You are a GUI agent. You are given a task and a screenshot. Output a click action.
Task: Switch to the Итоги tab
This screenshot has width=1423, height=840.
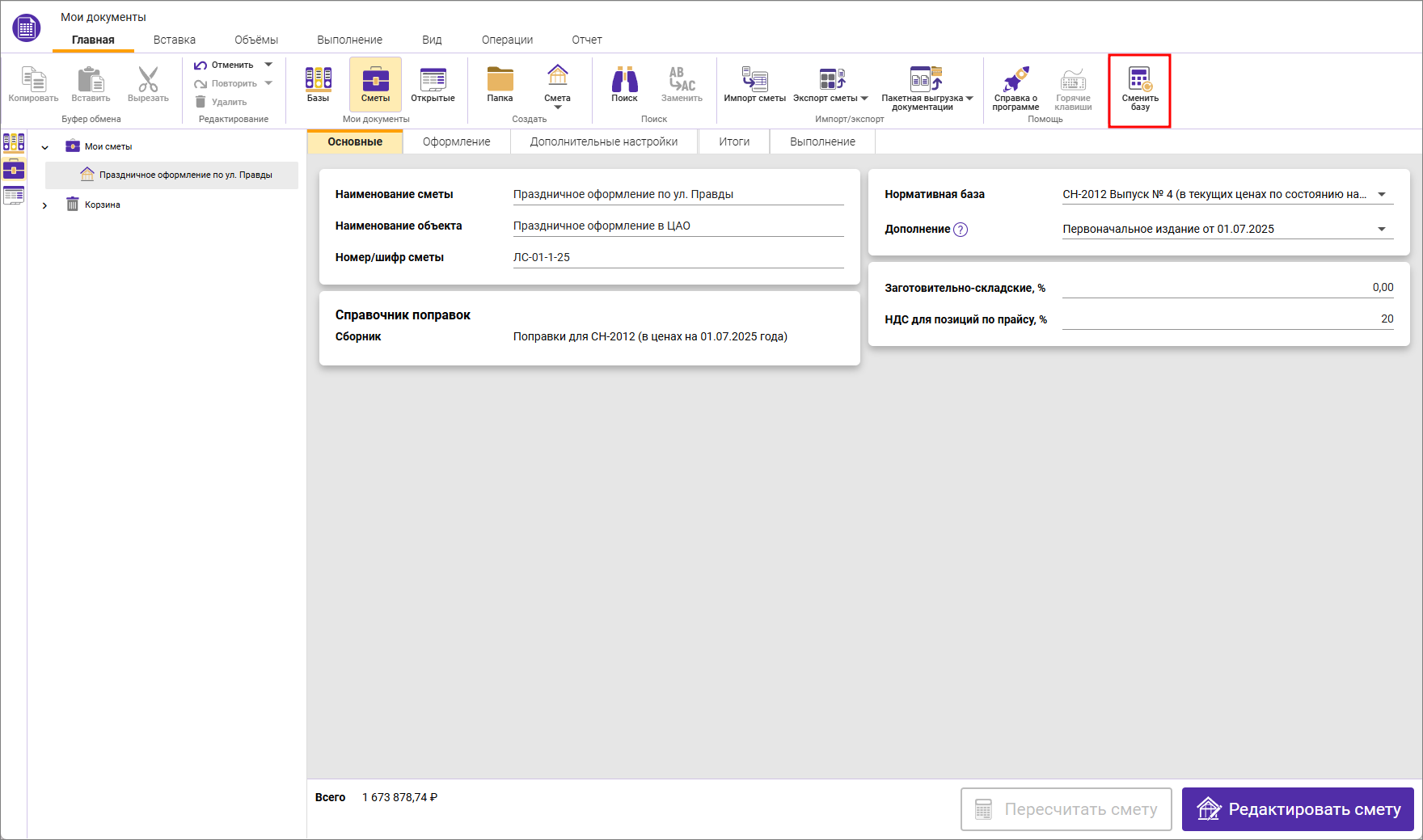(733, 141)
